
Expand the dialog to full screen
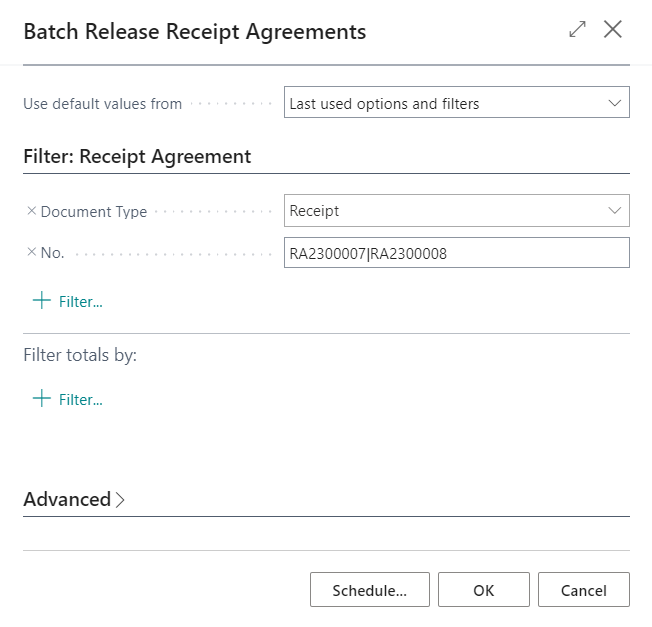[577, 30]
